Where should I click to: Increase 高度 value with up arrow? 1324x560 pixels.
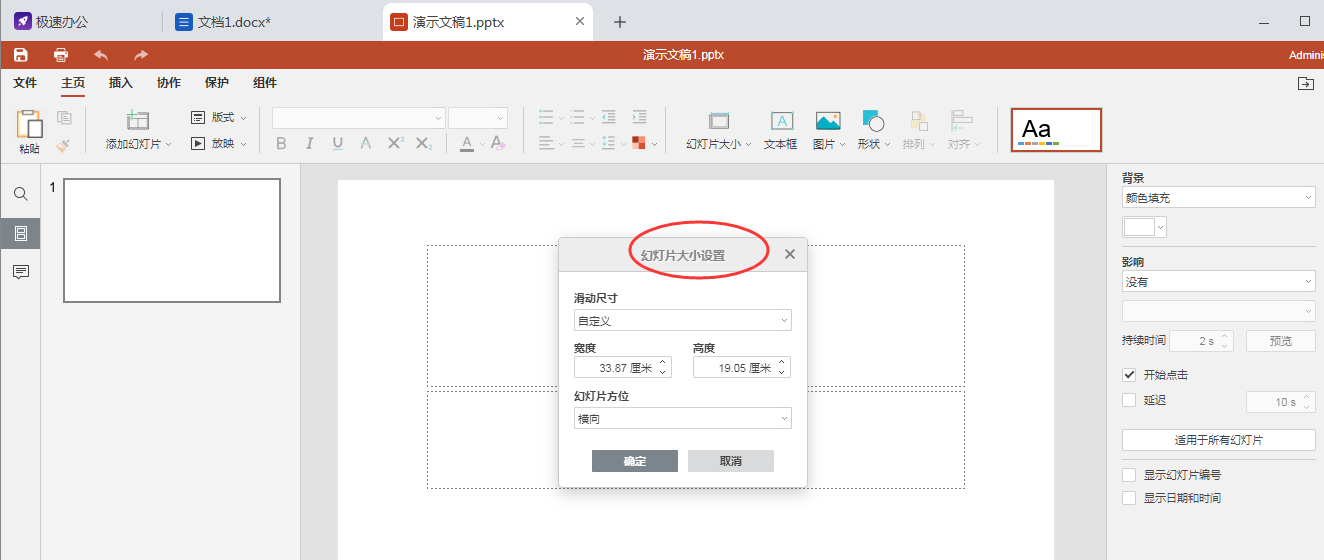pyautogui.click(x=783, y=363)
